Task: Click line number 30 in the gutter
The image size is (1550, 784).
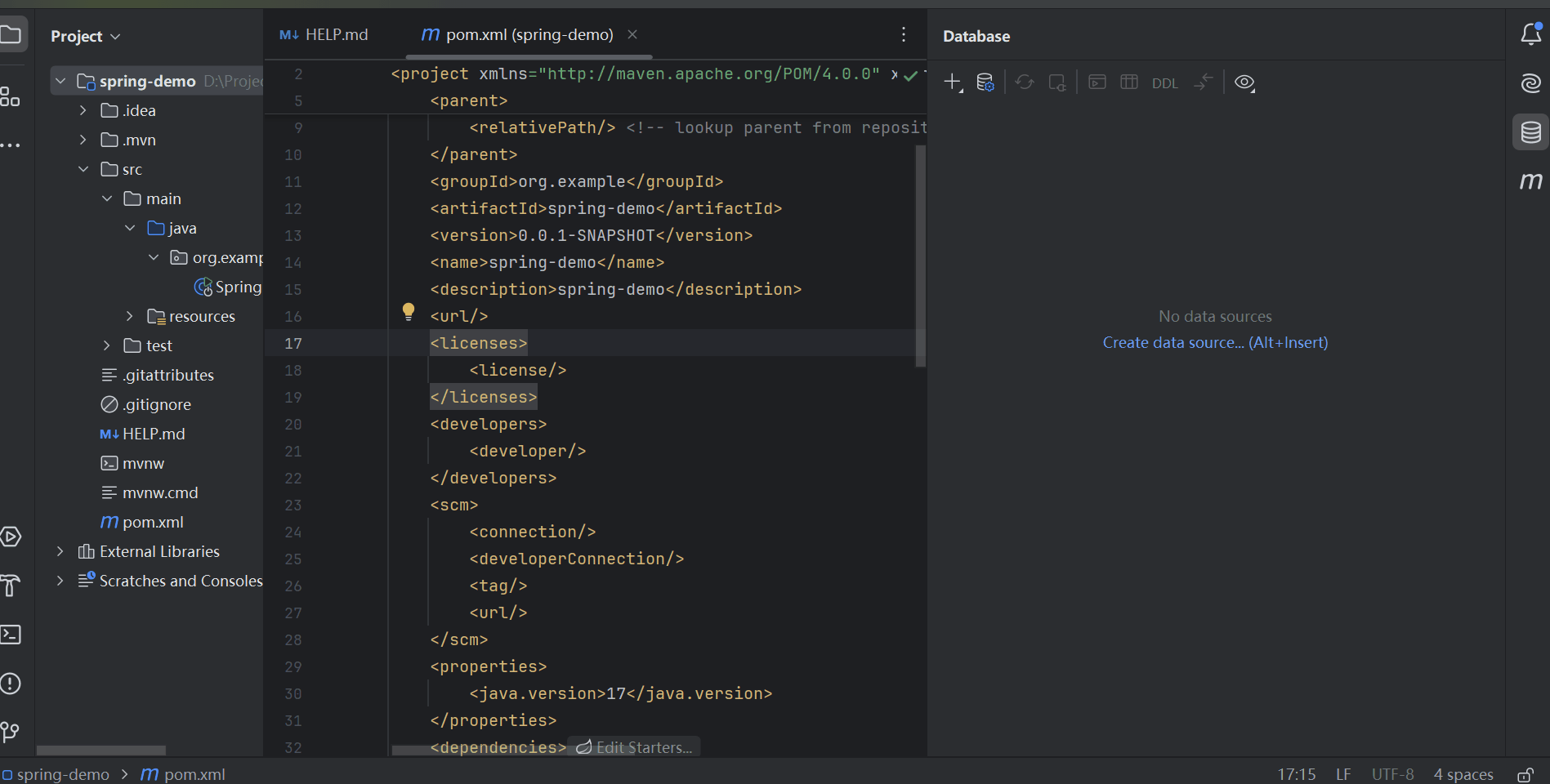Action: point(293,693)
